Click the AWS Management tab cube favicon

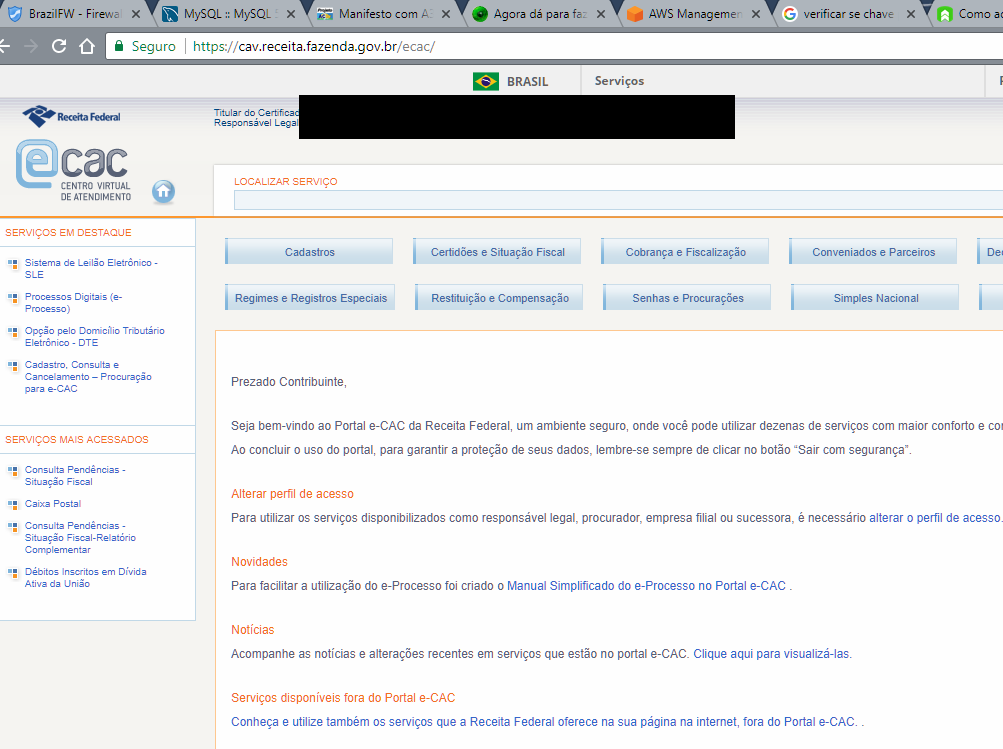635,13
